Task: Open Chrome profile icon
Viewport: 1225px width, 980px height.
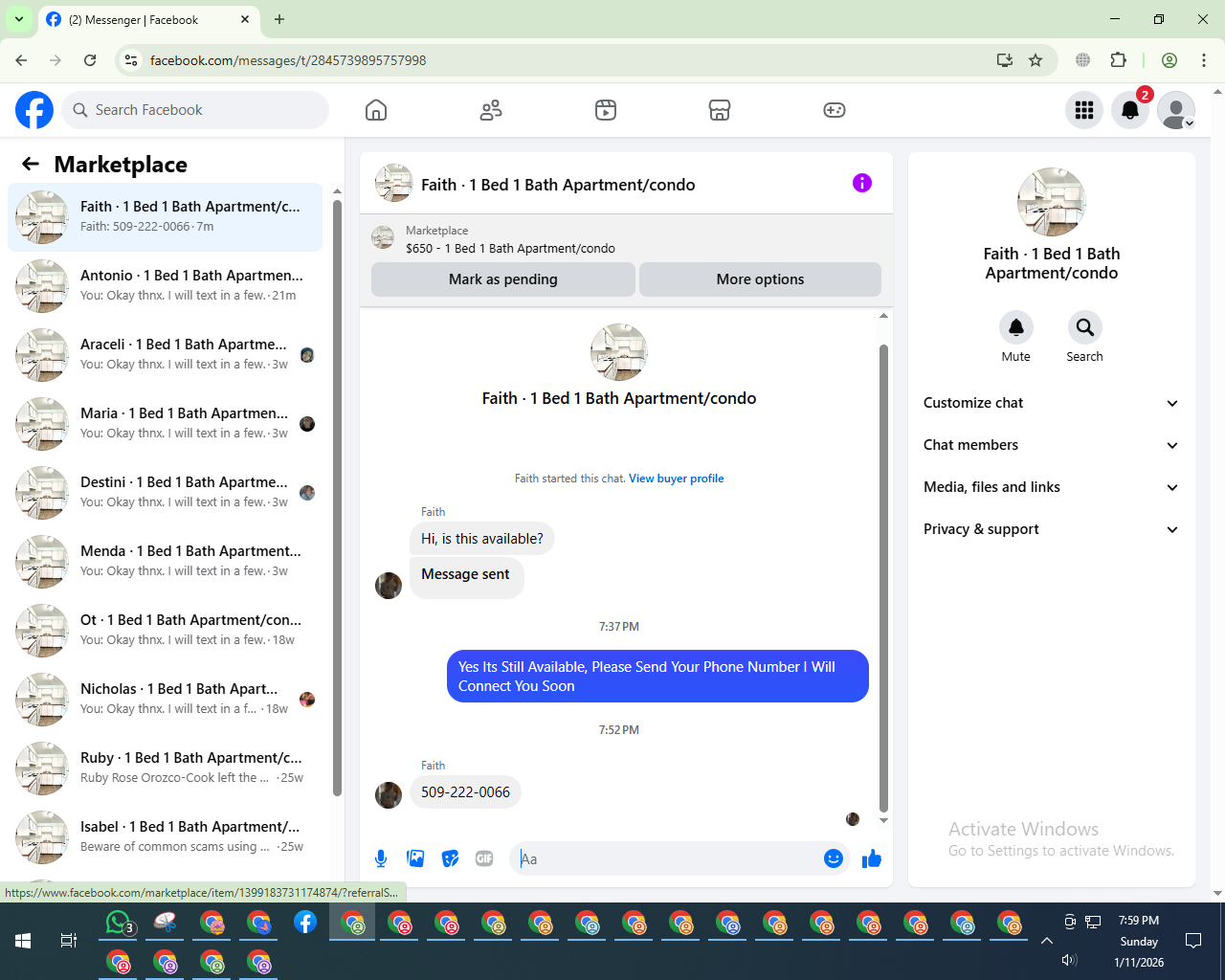Action: (x=1169, y=60)
